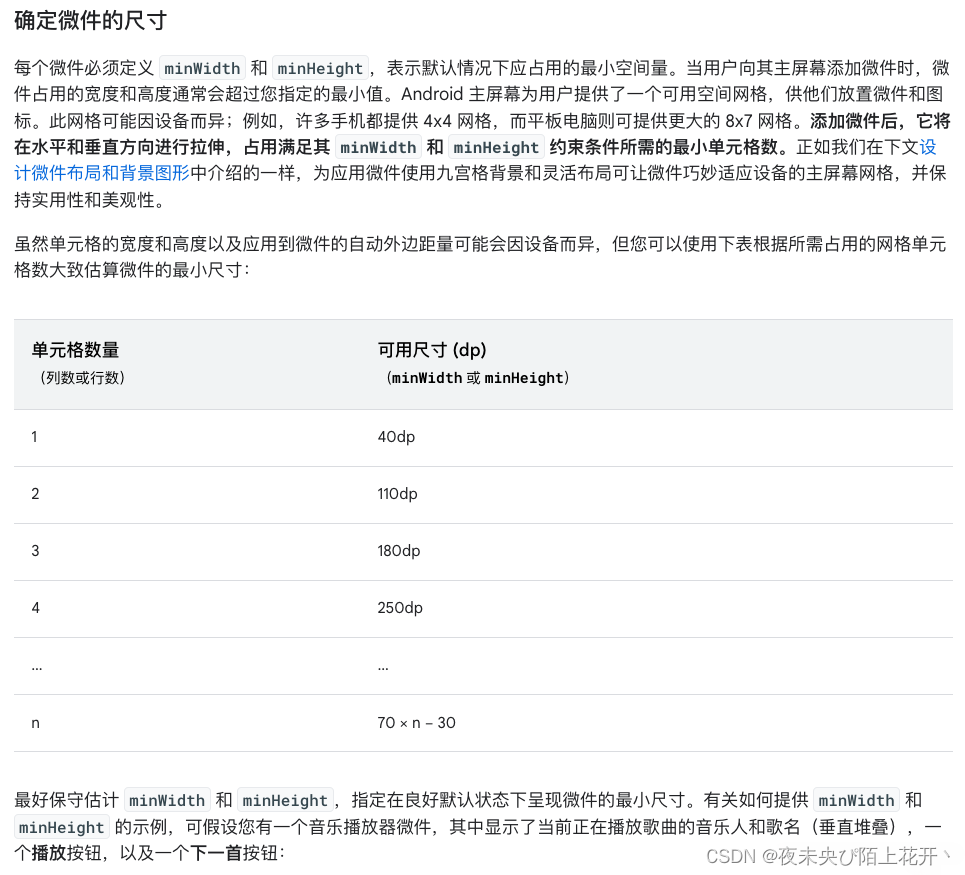Click the row labeled n
This screenshot has height=875, width=965.
tap(35, 722)
